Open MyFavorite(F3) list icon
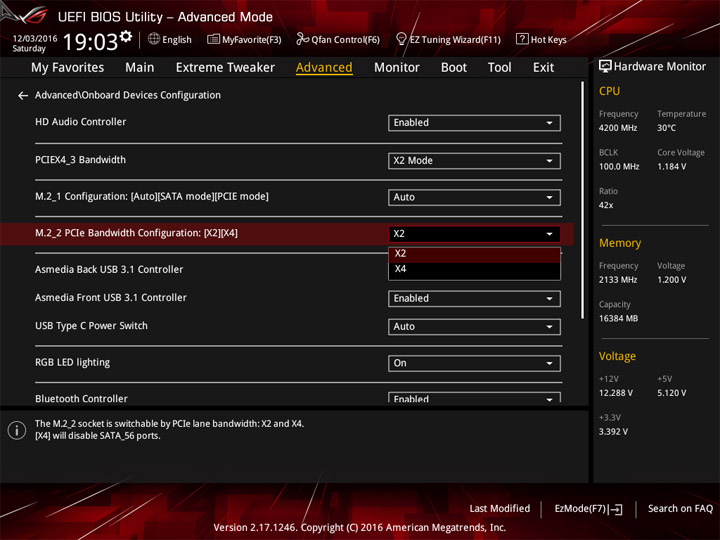The image size is (720, 540). click(x=213, y=39)
